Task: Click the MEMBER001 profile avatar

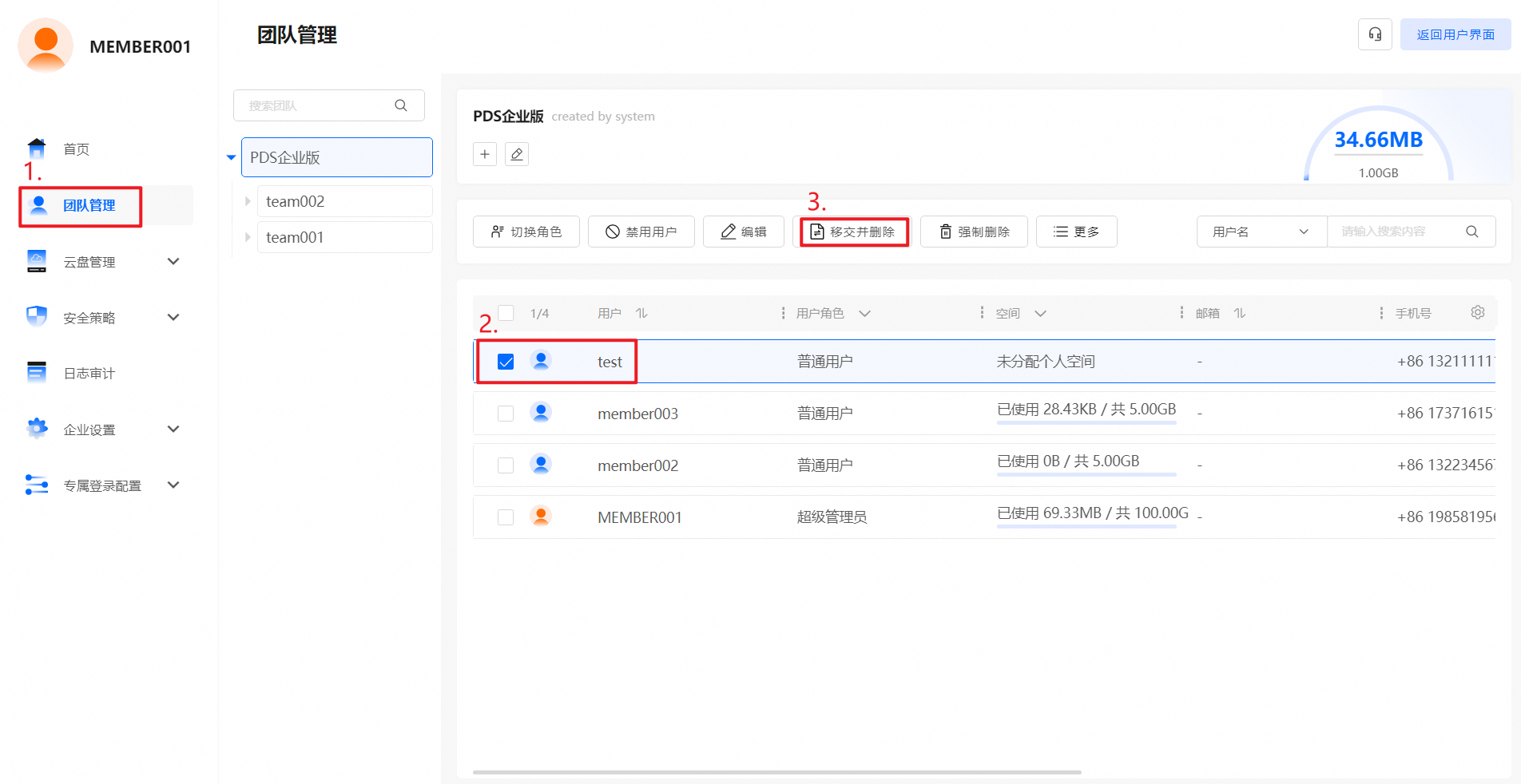Action: 46,46
